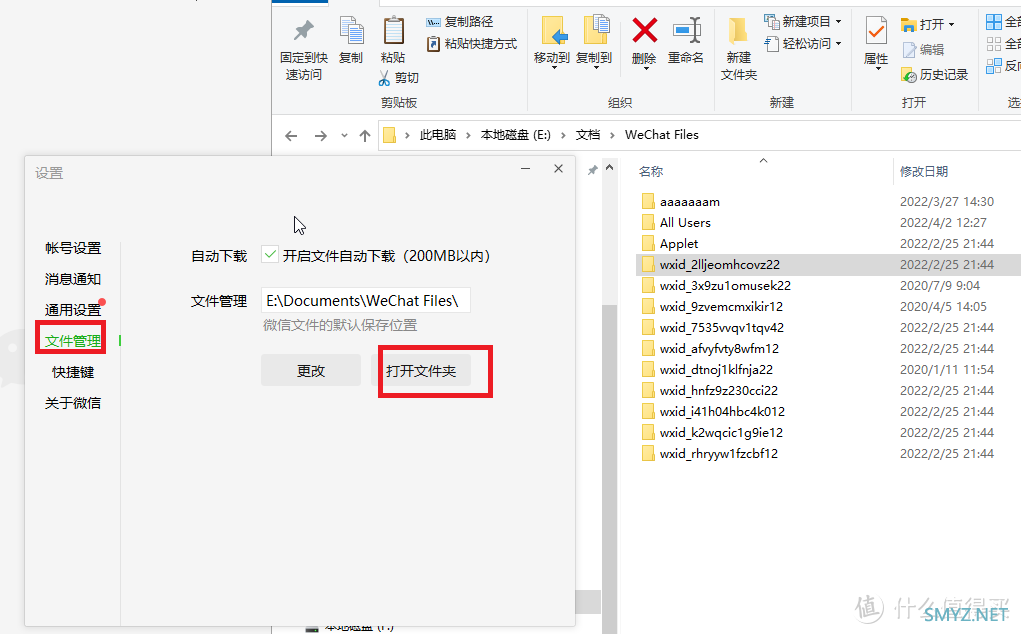Click the red Delete icon

[644, 31]
